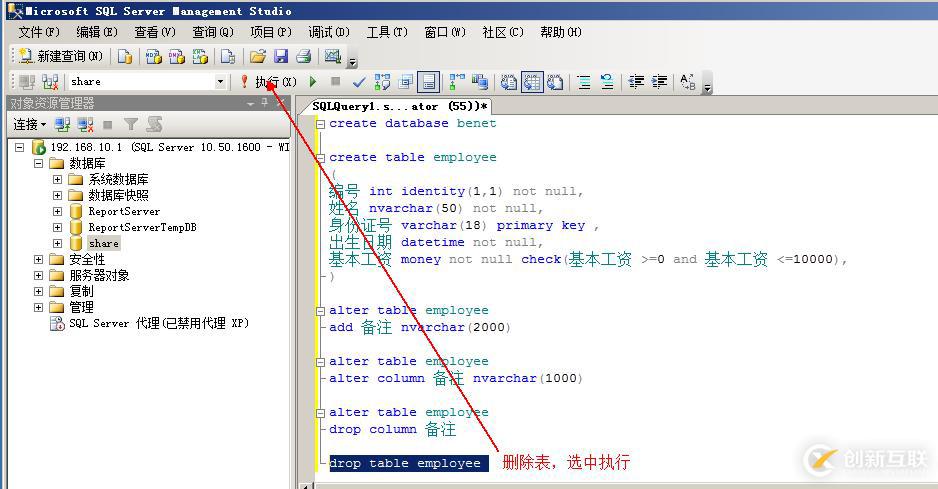Click the Parse checkmark icon
Viewport: 938px width, 489px height.
pos(359,81)
